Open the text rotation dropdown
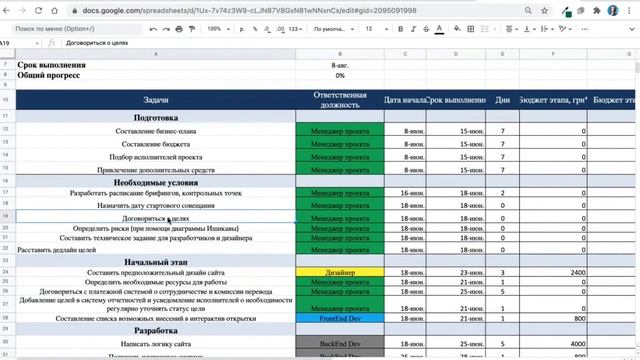The image size is (640, 360). [x=565, y=29]
